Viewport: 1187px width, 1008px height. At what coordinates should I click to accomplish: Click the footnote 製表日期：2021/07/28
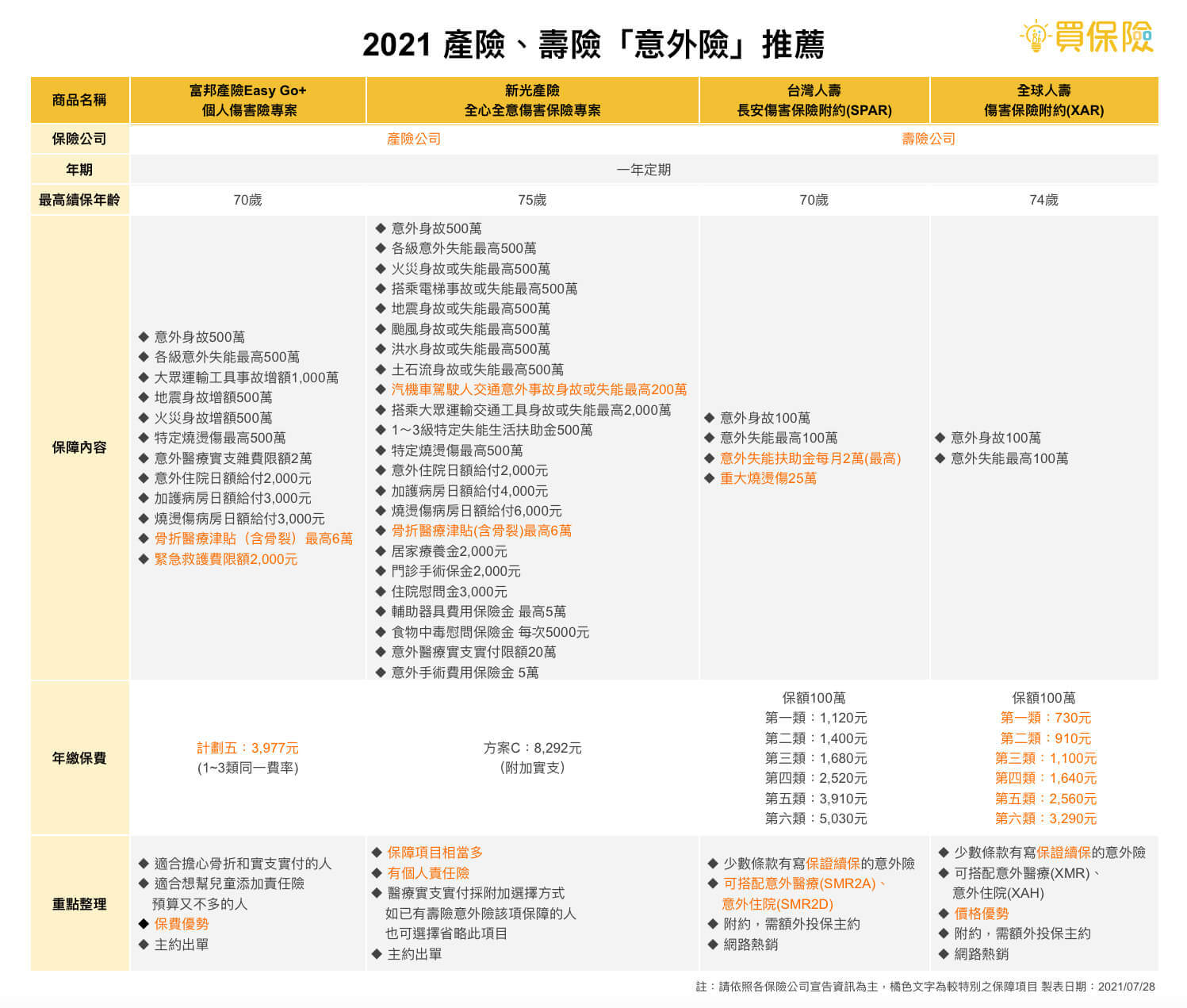(x=1097, y=987)
